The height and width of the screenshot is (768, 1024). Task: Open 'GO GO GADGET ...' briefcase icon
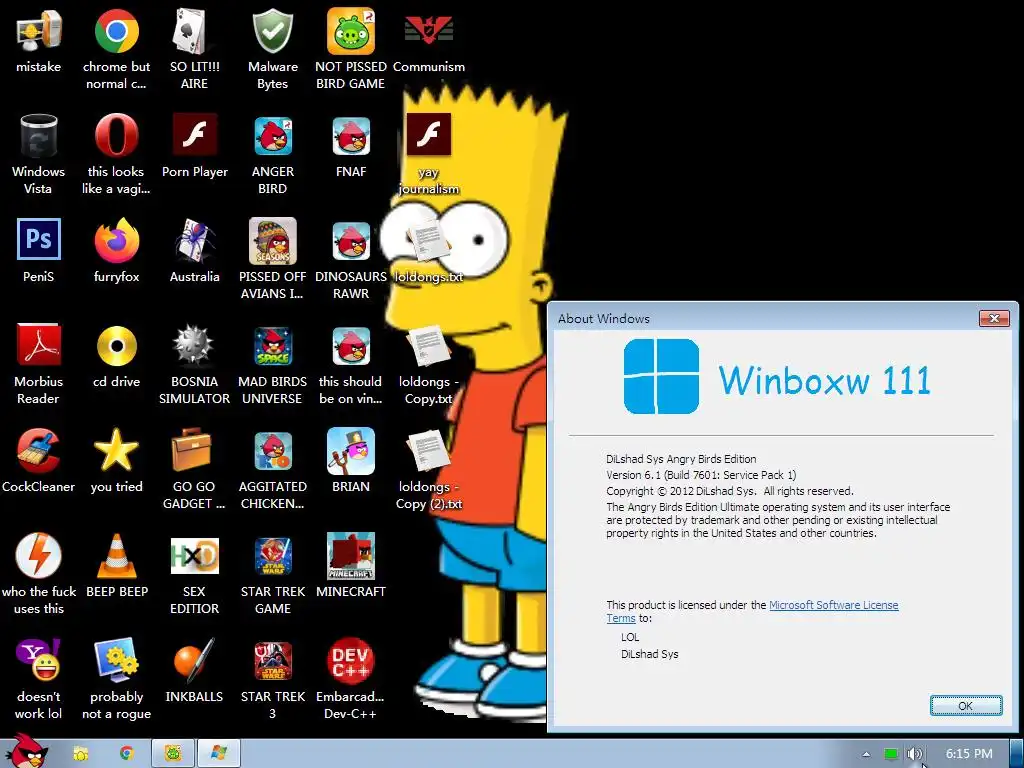click(192, 451)
